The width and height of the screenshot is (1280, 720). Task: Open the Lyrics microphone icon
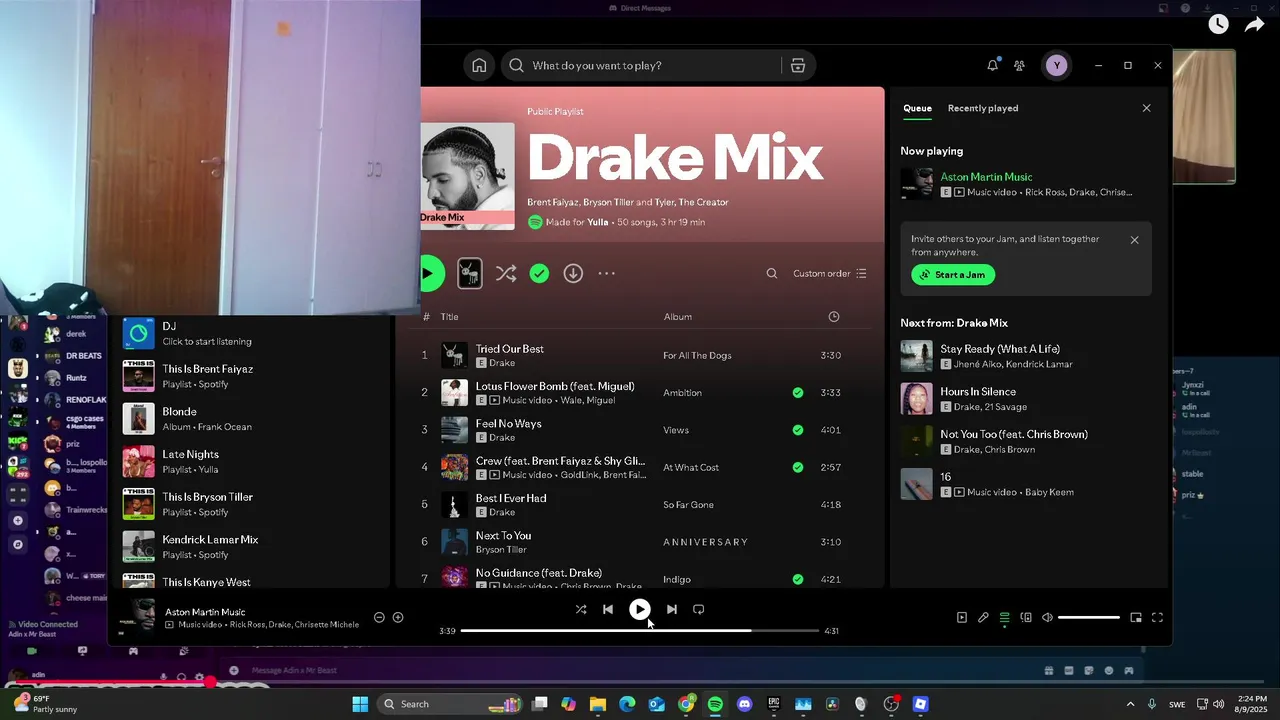983,618
